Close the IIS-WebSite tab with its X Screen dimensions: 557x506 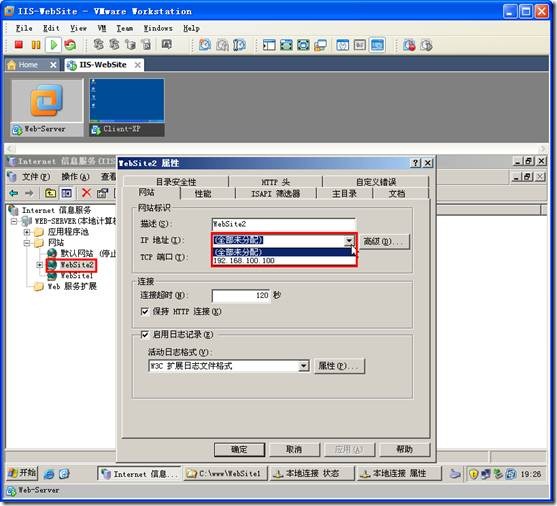138,65
